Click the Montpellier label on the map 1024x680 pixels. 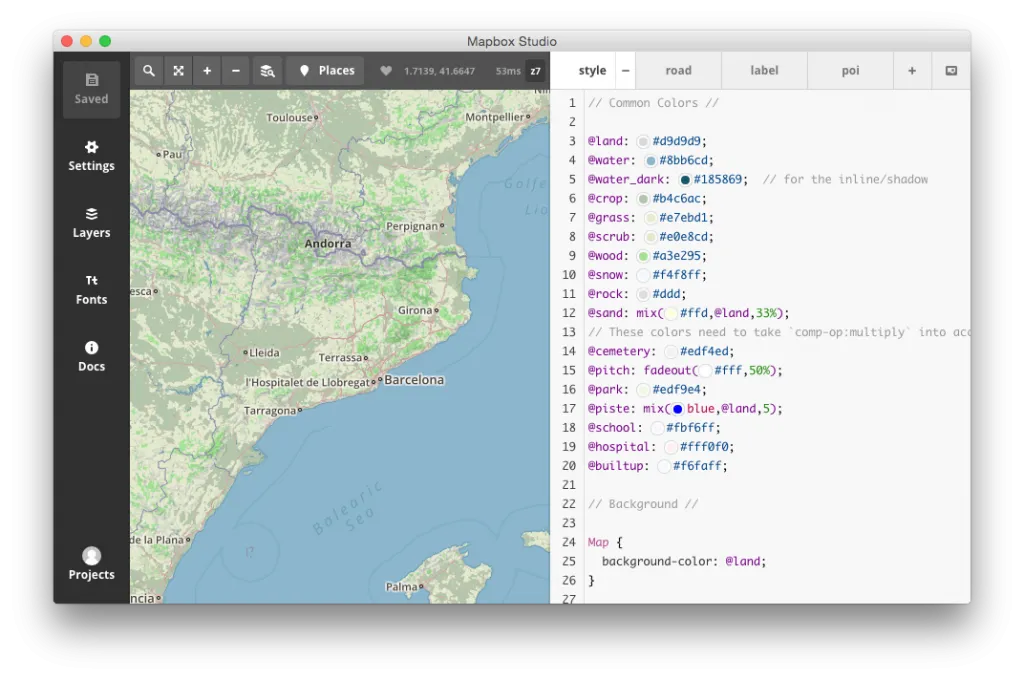[495, 117]
